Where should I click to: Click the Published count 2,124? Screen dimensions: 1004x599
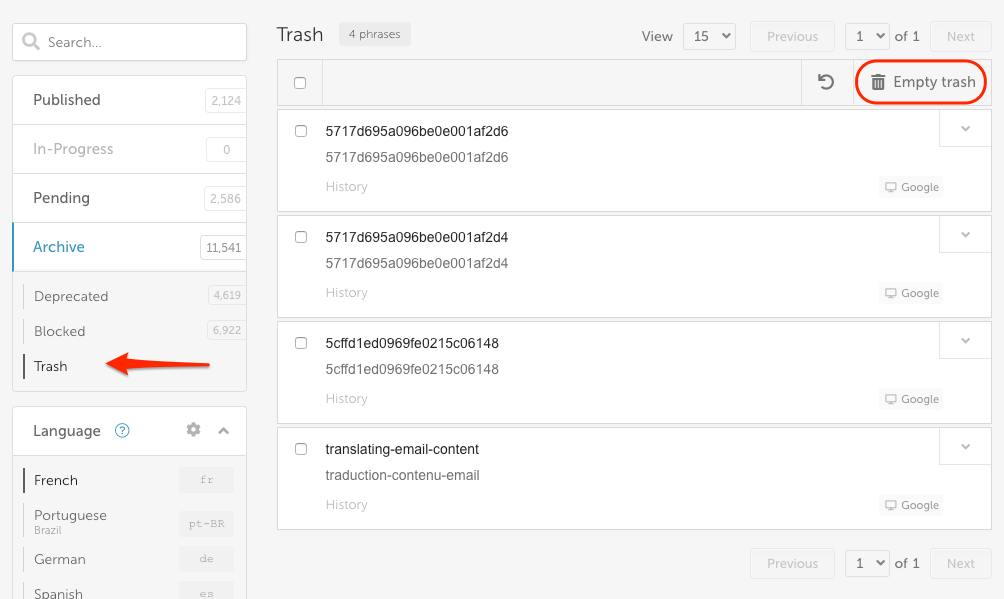(x=226, y=101)
